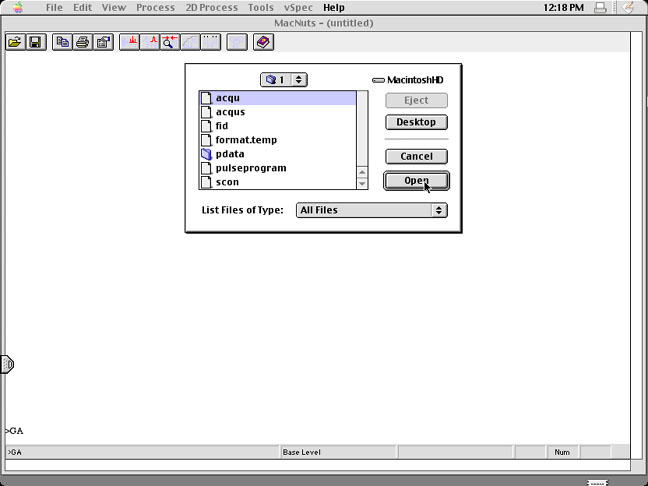Click the greyed Eject button

(x=416, y=100)
